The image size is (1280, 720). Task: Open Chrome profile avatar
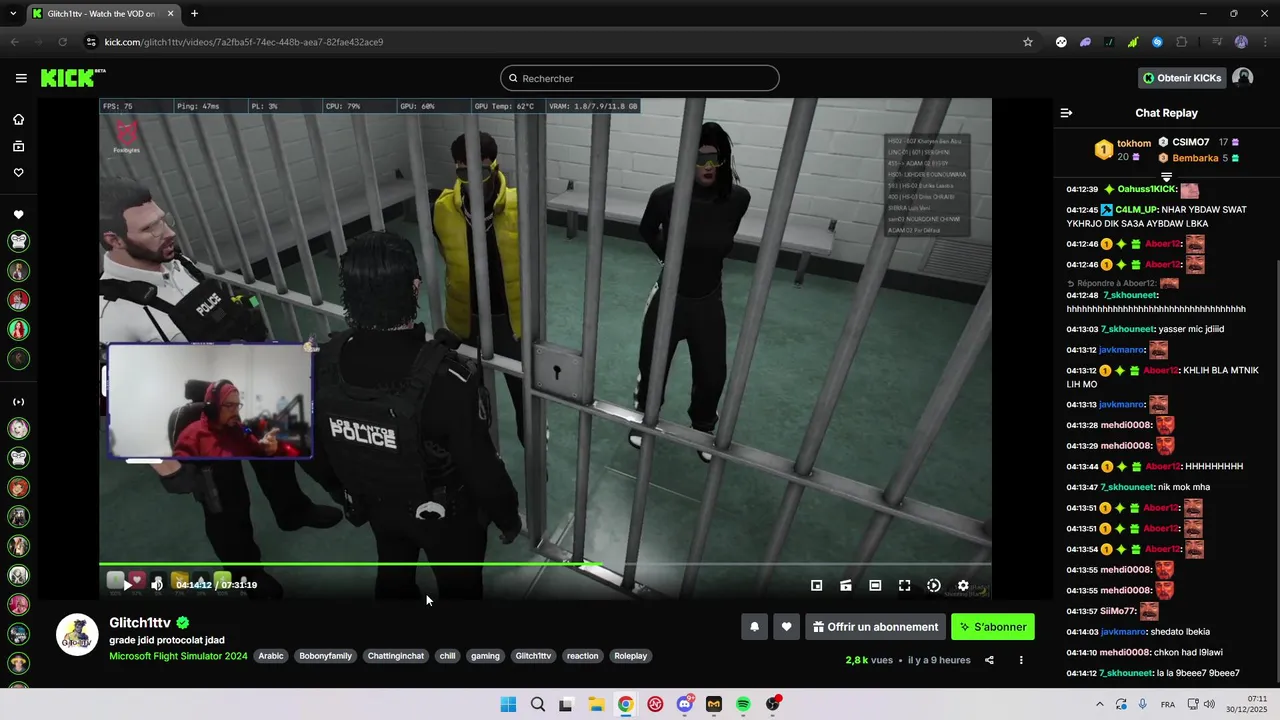[1241, 42]
